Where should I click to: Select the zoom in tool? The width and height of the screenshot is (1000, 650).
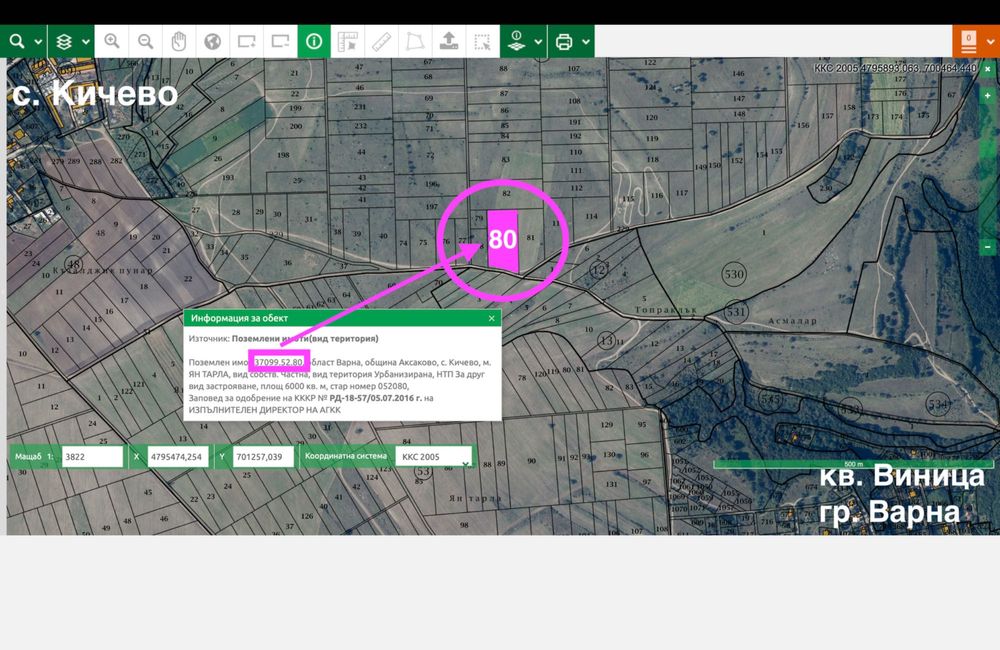tap(112, 42)
